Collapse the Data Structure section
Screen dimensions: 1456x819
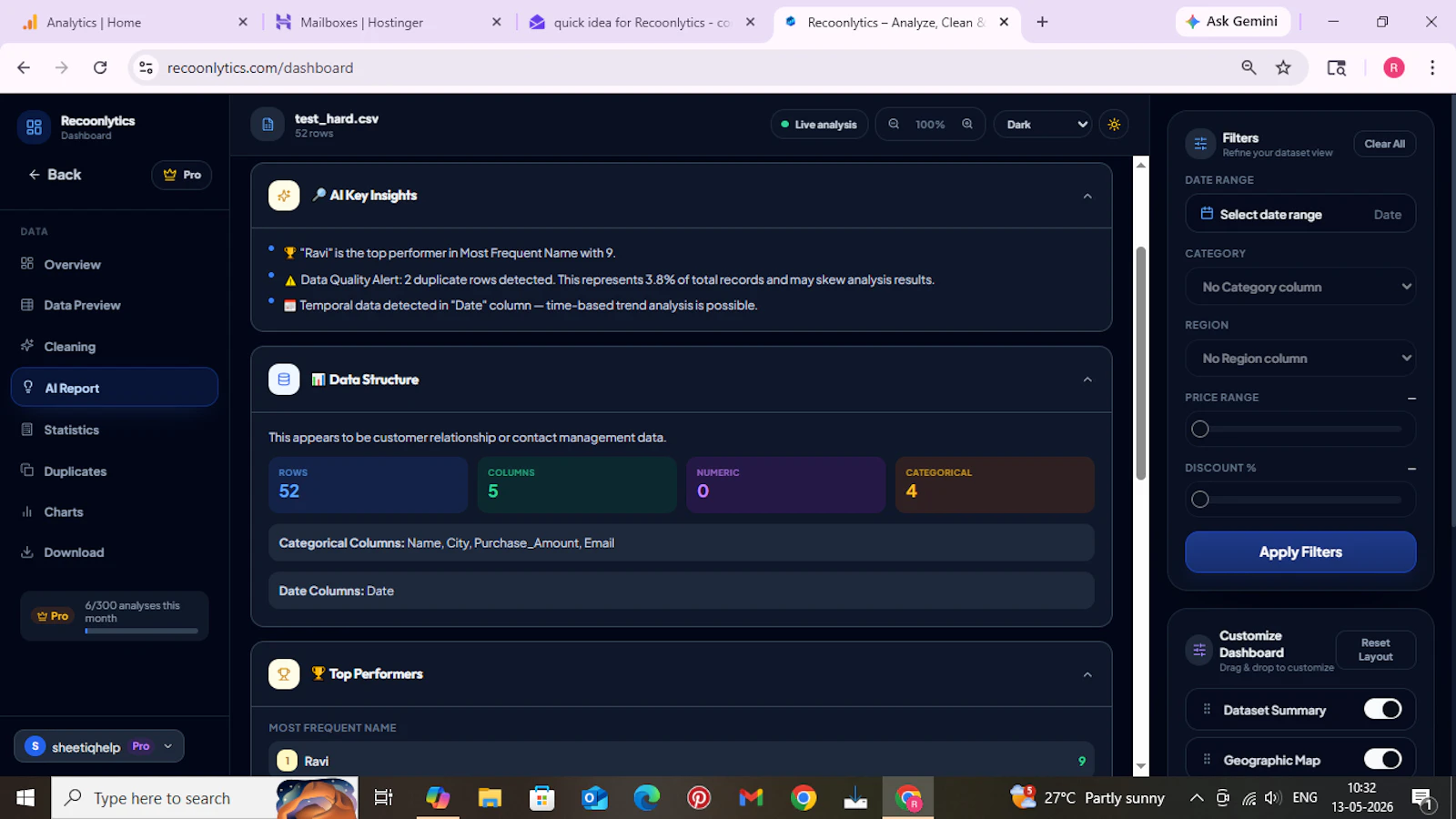point(1087,379)
